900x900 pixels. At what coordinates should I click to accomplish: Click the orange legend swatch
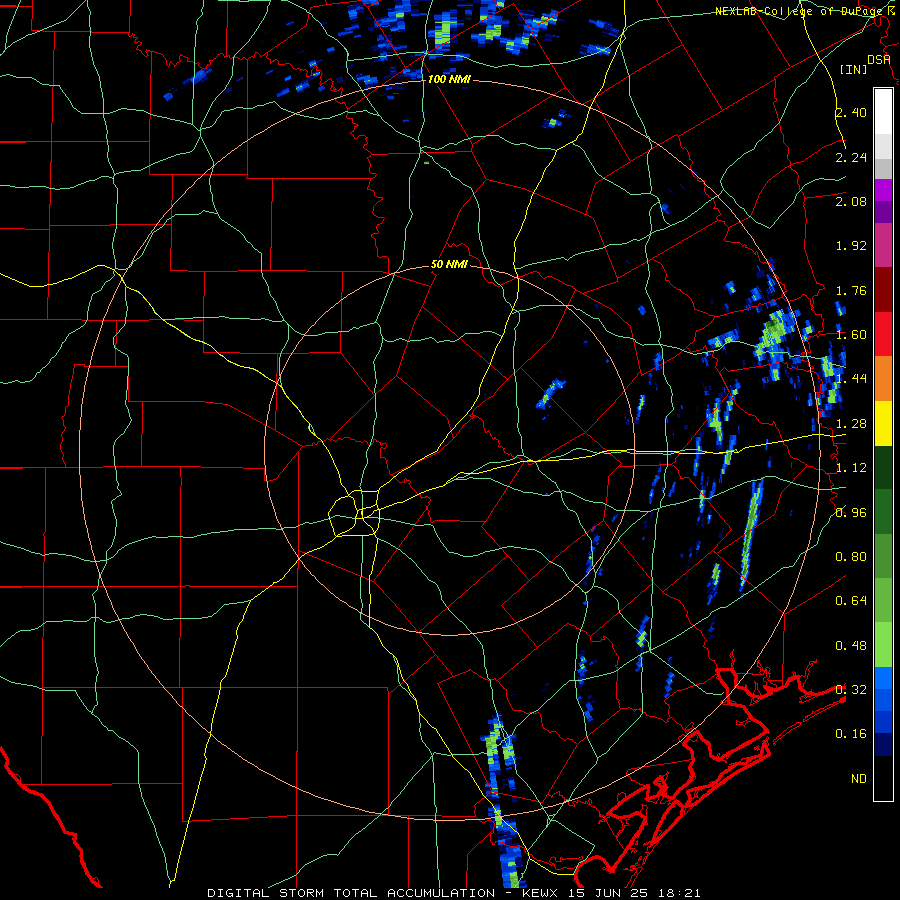click(883, 379)
